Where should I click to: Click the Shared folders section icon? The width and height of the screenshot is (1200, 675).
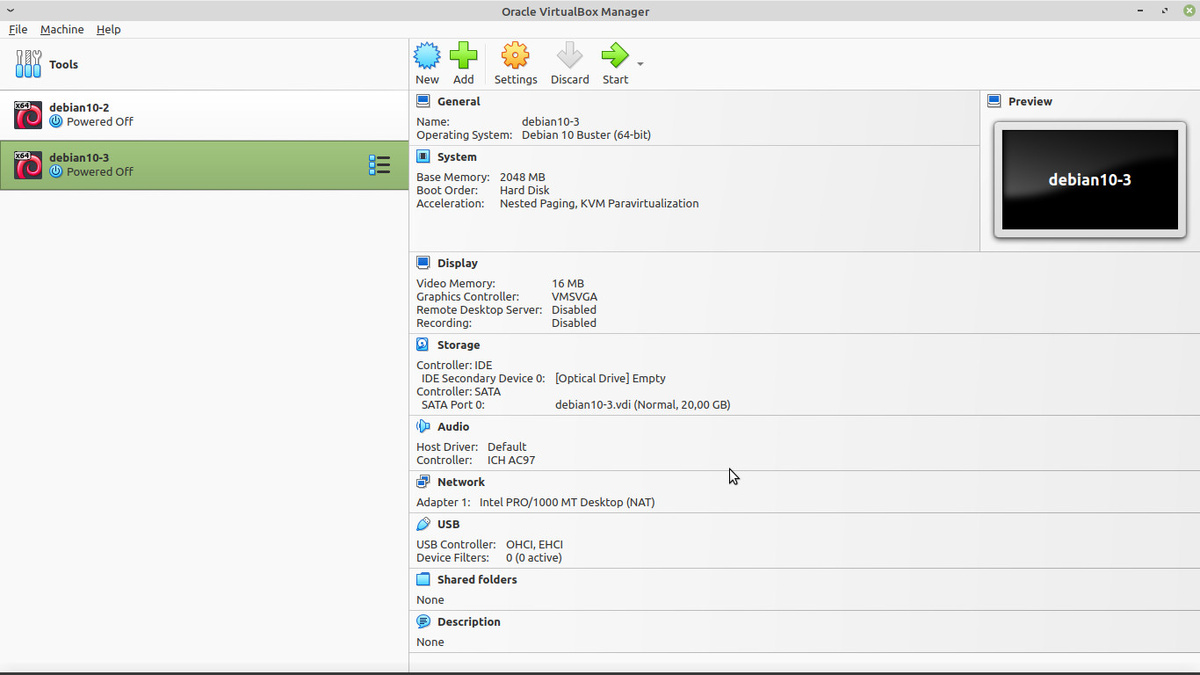click(423, 580)
